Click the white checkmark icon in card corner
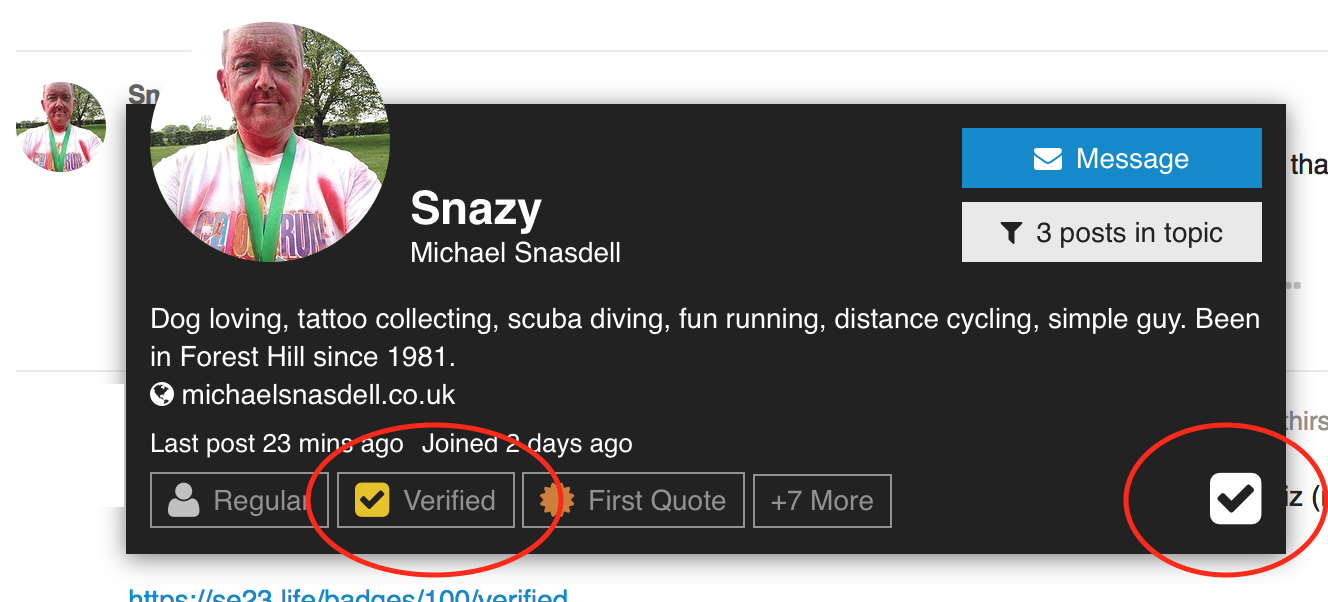 (x=1235, y=498)
